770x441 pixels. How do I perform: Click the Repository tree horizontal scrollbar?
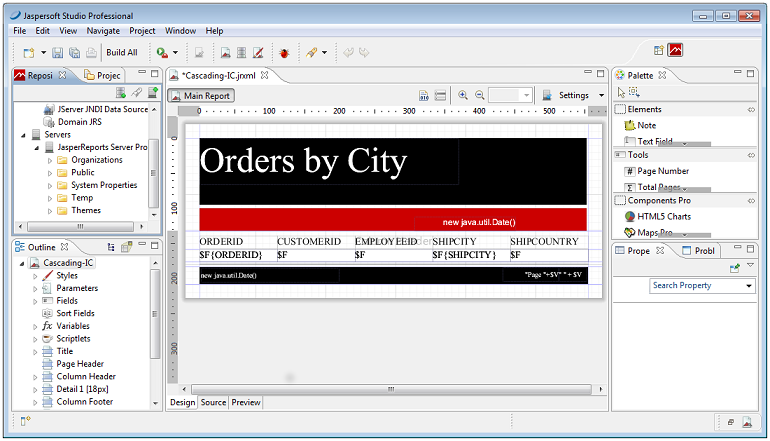[x=80, y=226]
